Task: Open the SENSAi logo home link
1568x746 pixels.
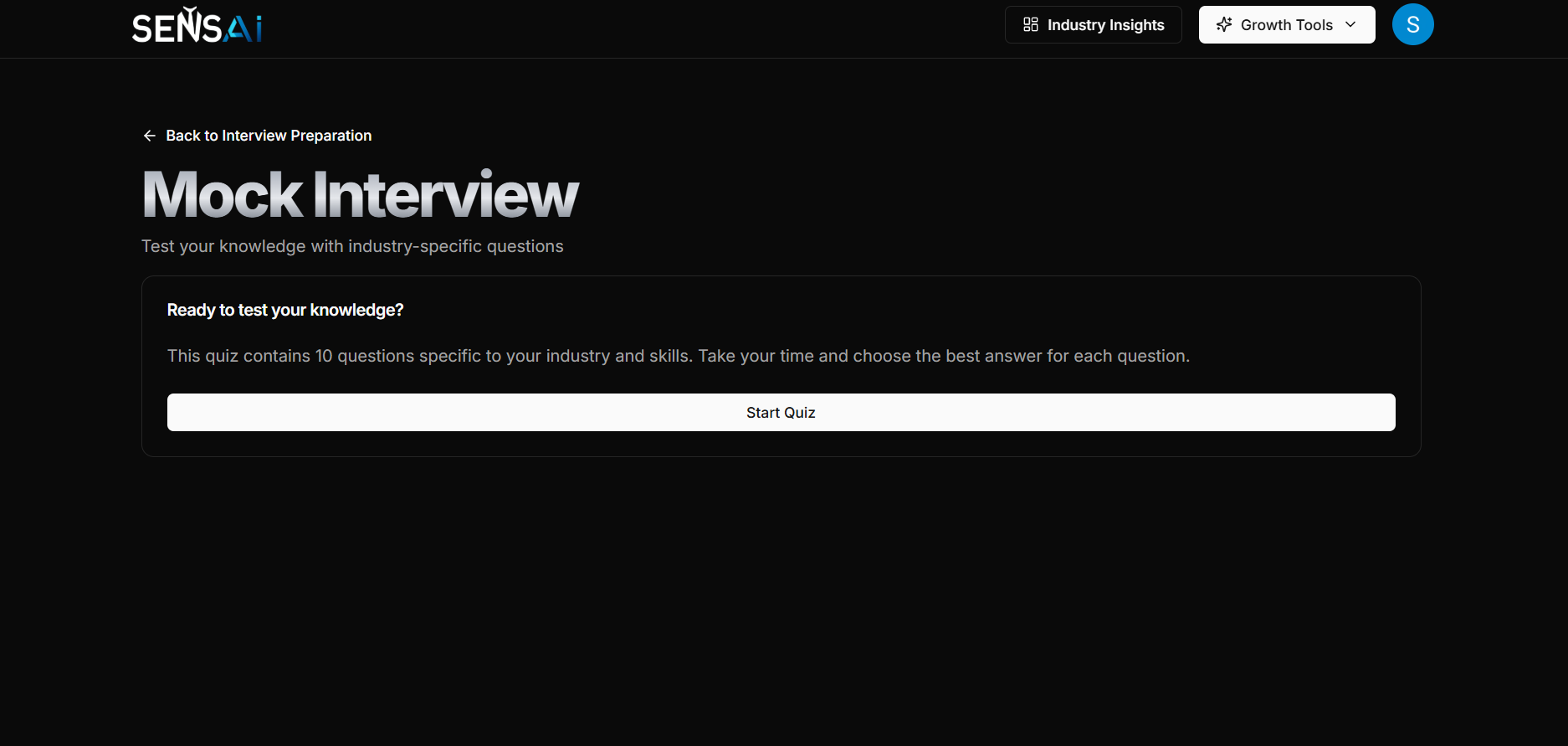Action: (x=197, y=25)
